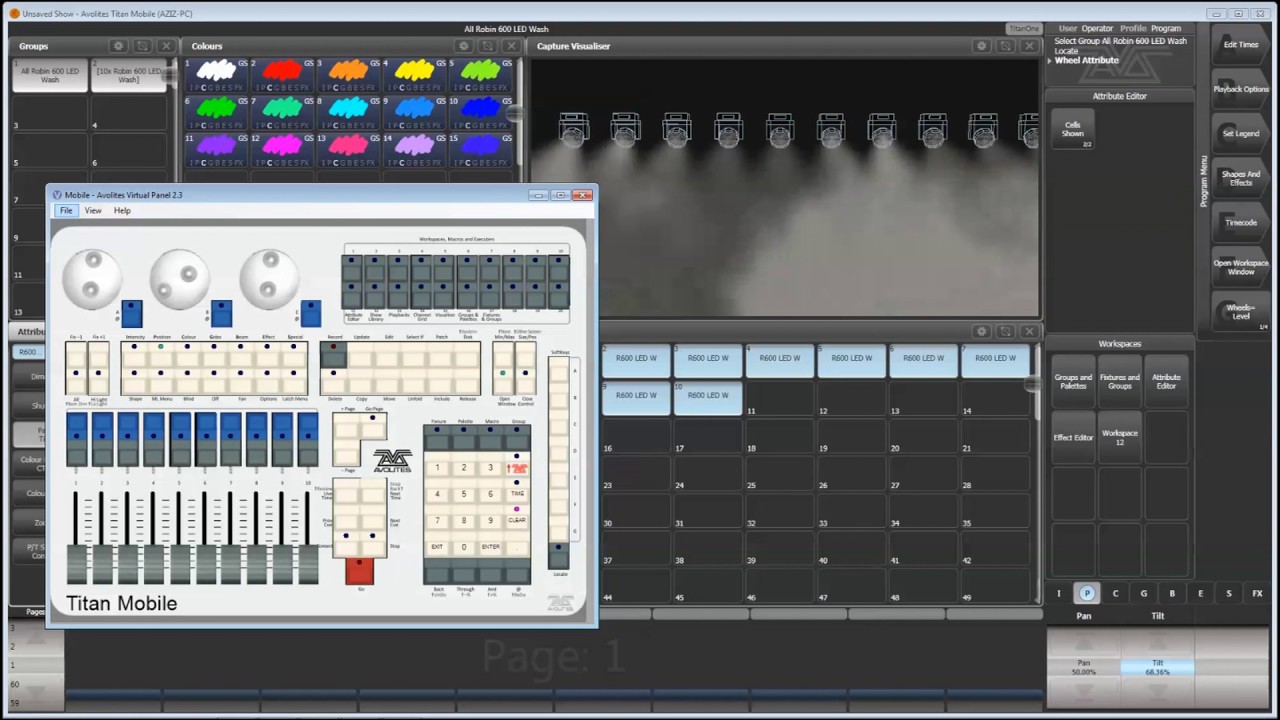Click the Copy button on virtual panel
Image resolution: width=1280 pixels, height=720 pixels.
pos(360,380)
